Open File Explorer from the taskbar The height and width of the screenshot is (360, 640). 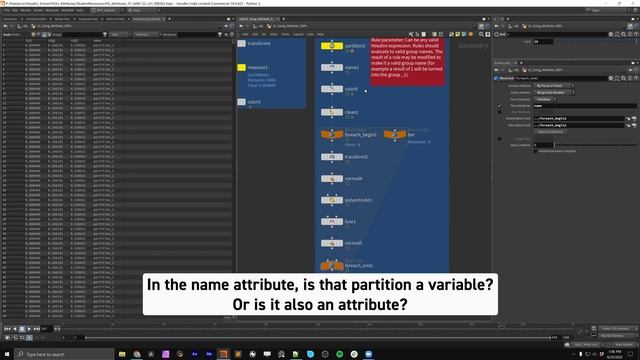[x=122, y=354]
